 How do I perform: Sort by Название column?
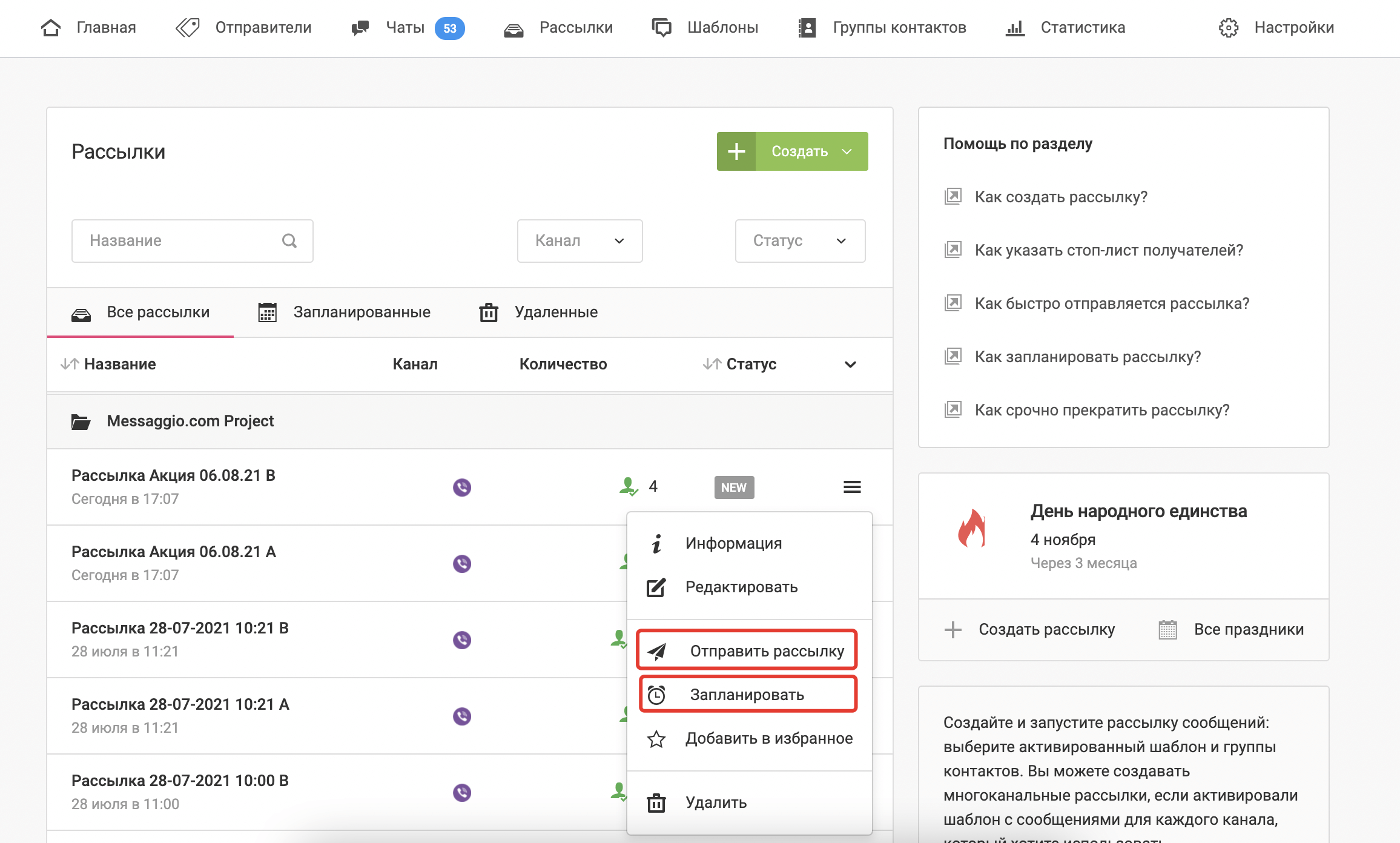[108, 364]
